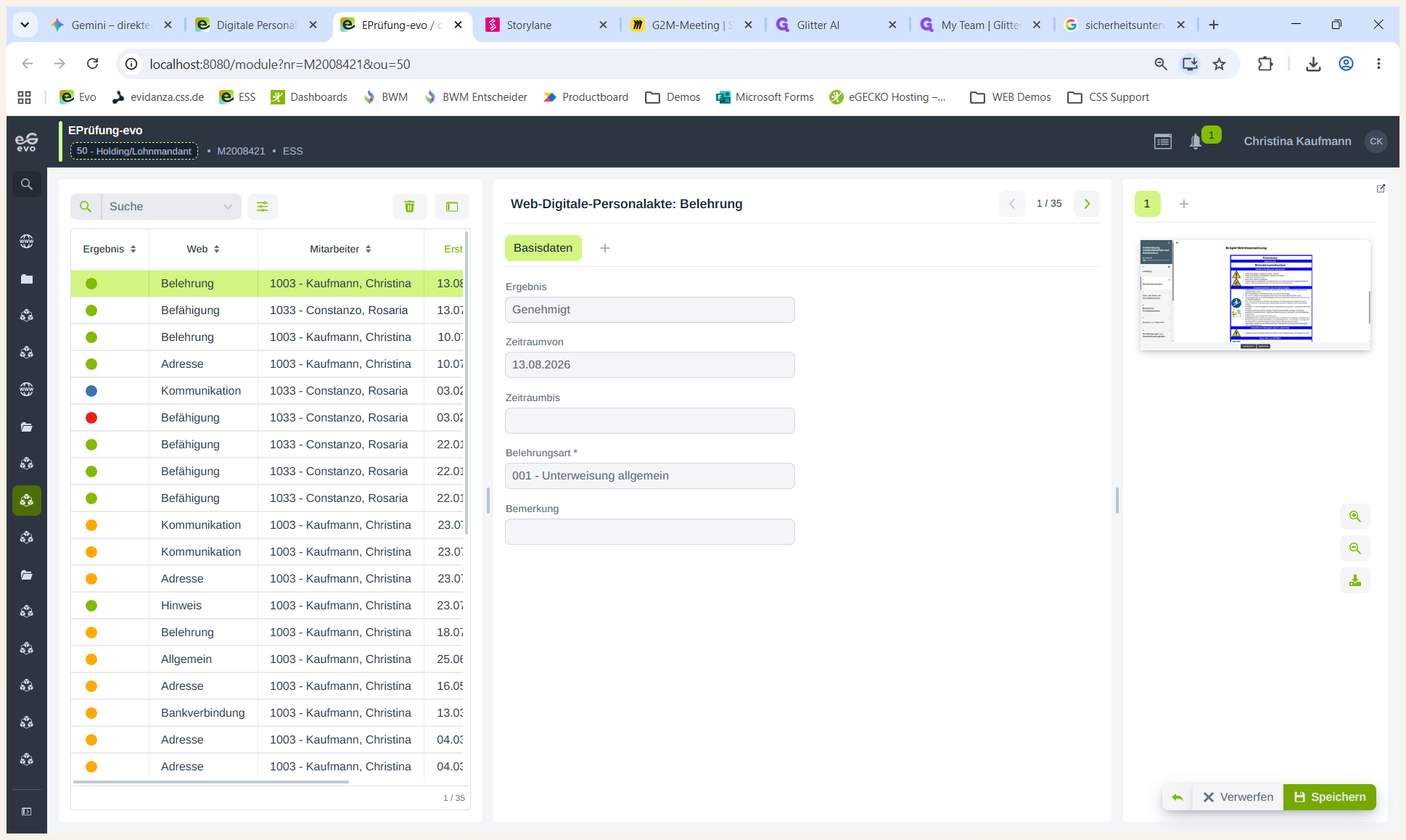Click the CK user avatar

[1376, 141]
